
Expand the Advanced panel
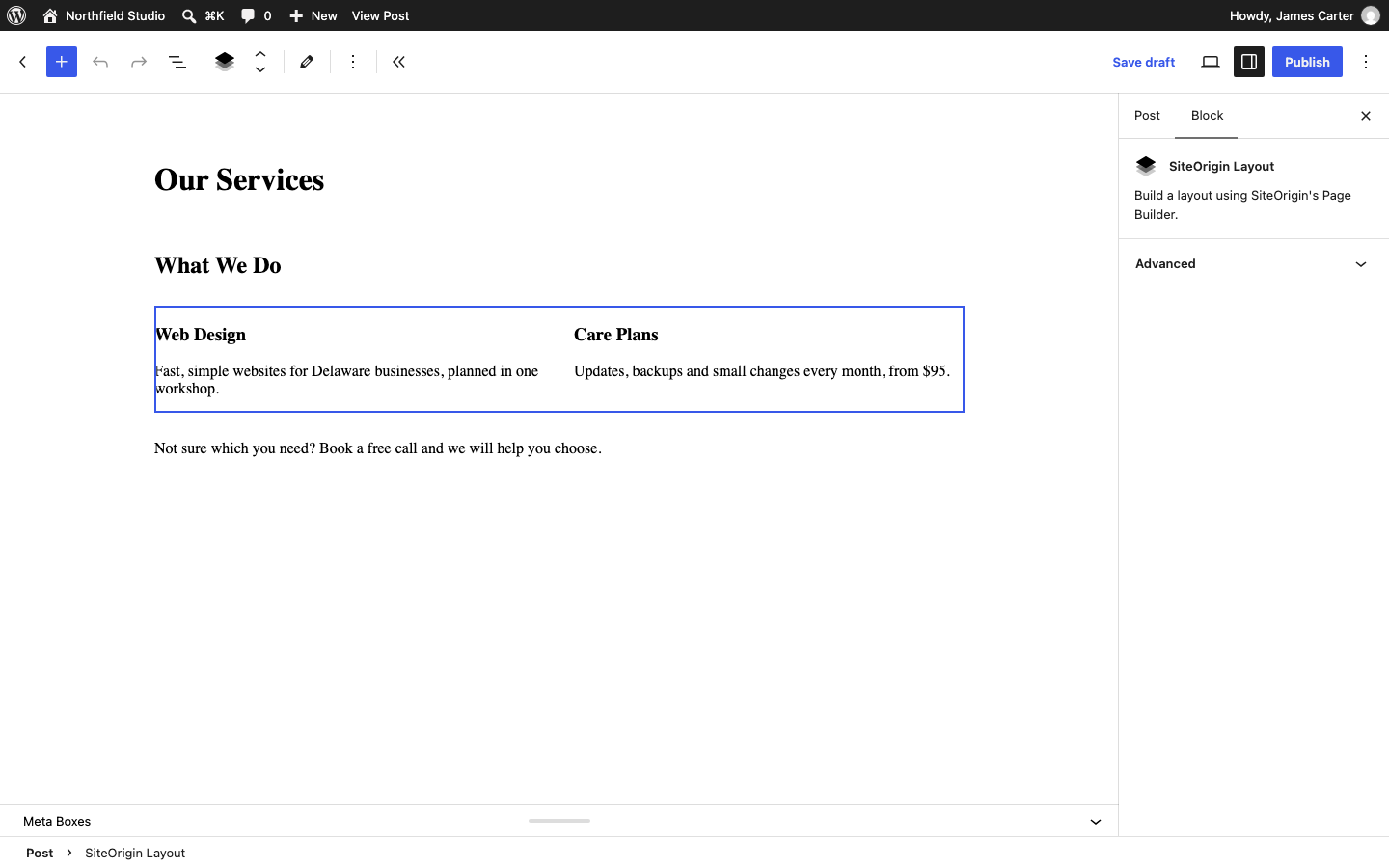(1253, 264)
